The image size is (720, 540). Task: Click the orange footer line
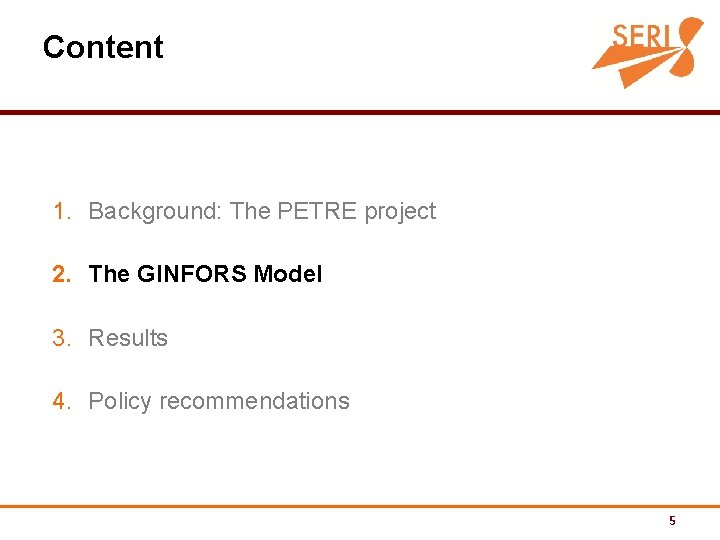[x=360, y=506]
